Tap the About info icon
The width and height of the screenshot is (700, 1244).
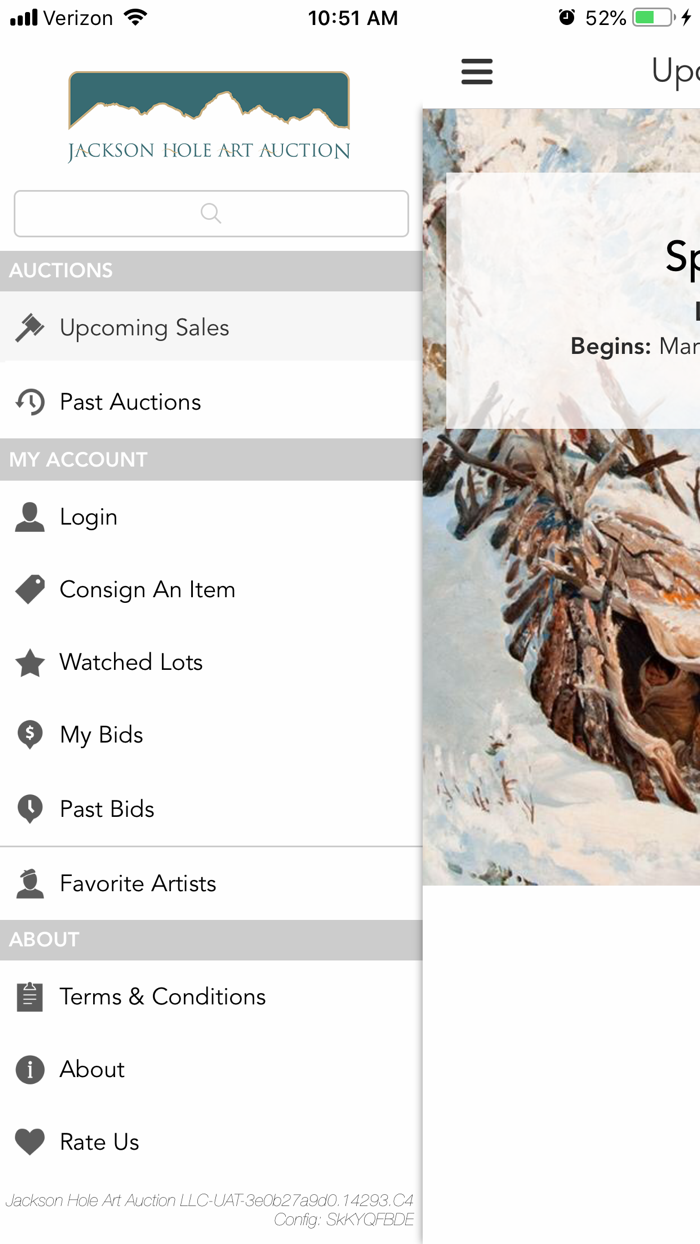[x=30, y=1069]
